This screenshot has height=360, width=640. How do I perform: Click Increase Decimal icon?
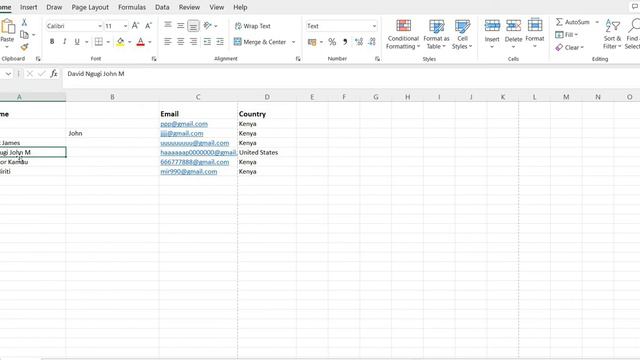click(x=359, y=42)
